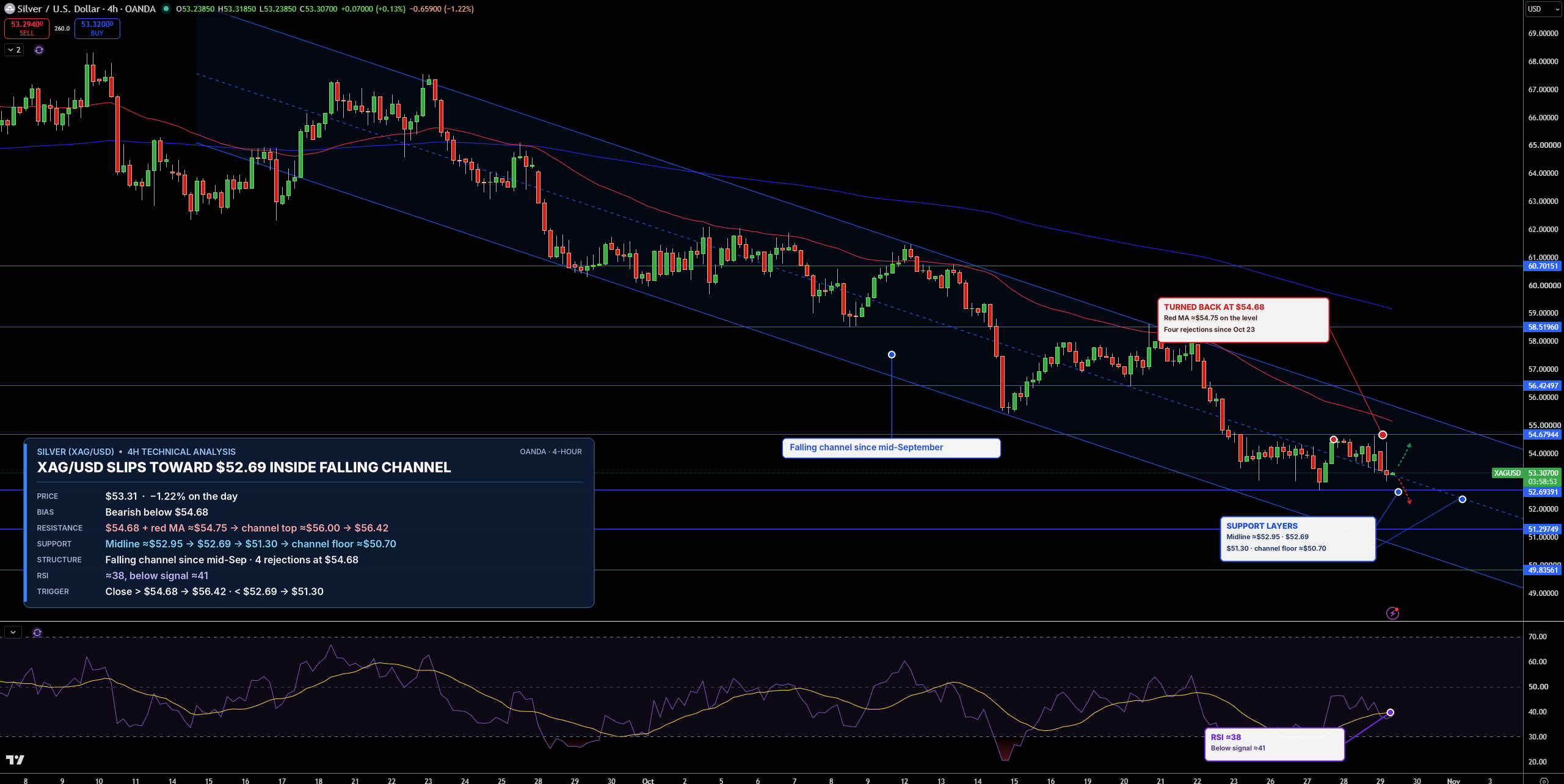
Task: Click the 260.0 spread value
Action: (62, 29)
